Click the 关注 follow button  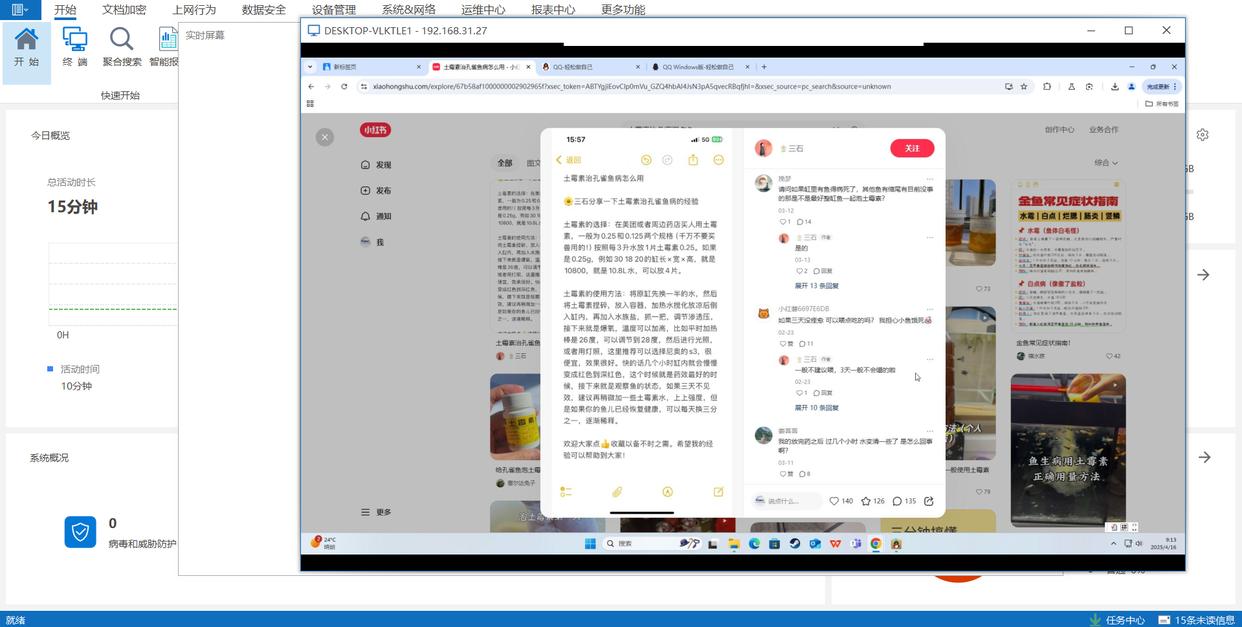click(912, 148)
